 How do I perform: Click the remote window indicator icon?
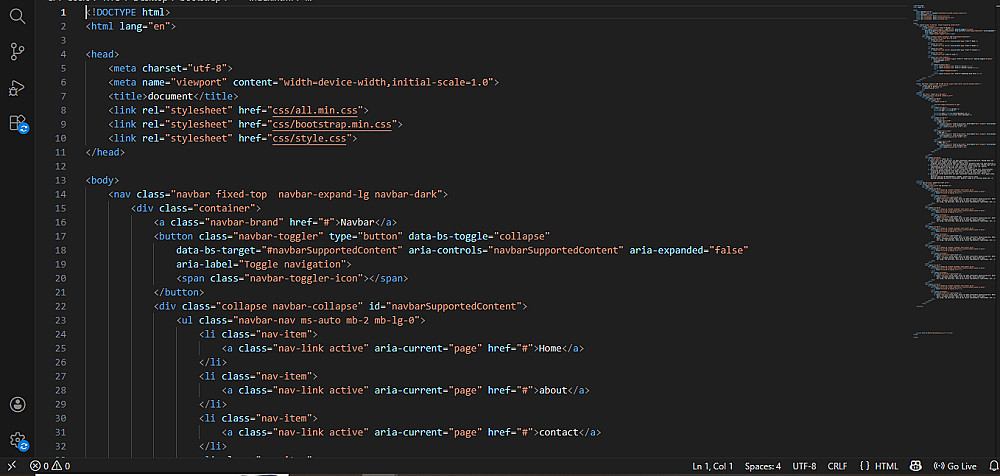pyautogui.click(x=10, y=466)
